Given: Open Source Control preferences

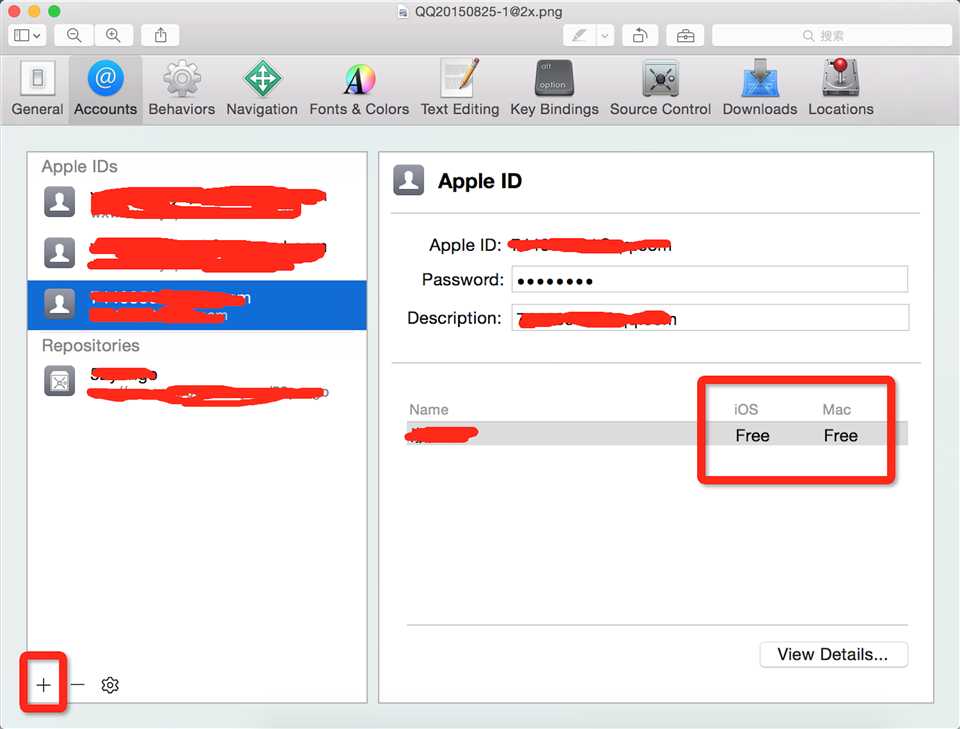Looking at the screenshot, I should click(660, 89).
